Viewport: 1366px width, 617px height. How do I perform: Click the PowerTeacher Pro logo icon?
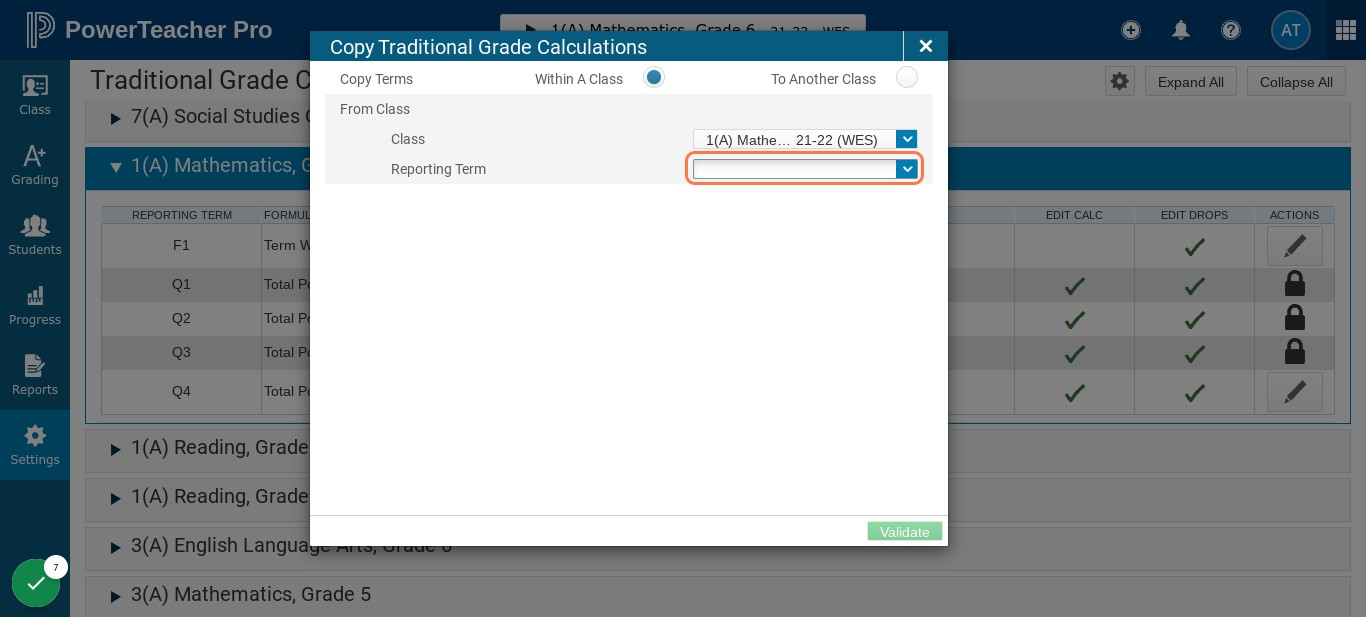point(39,30)
